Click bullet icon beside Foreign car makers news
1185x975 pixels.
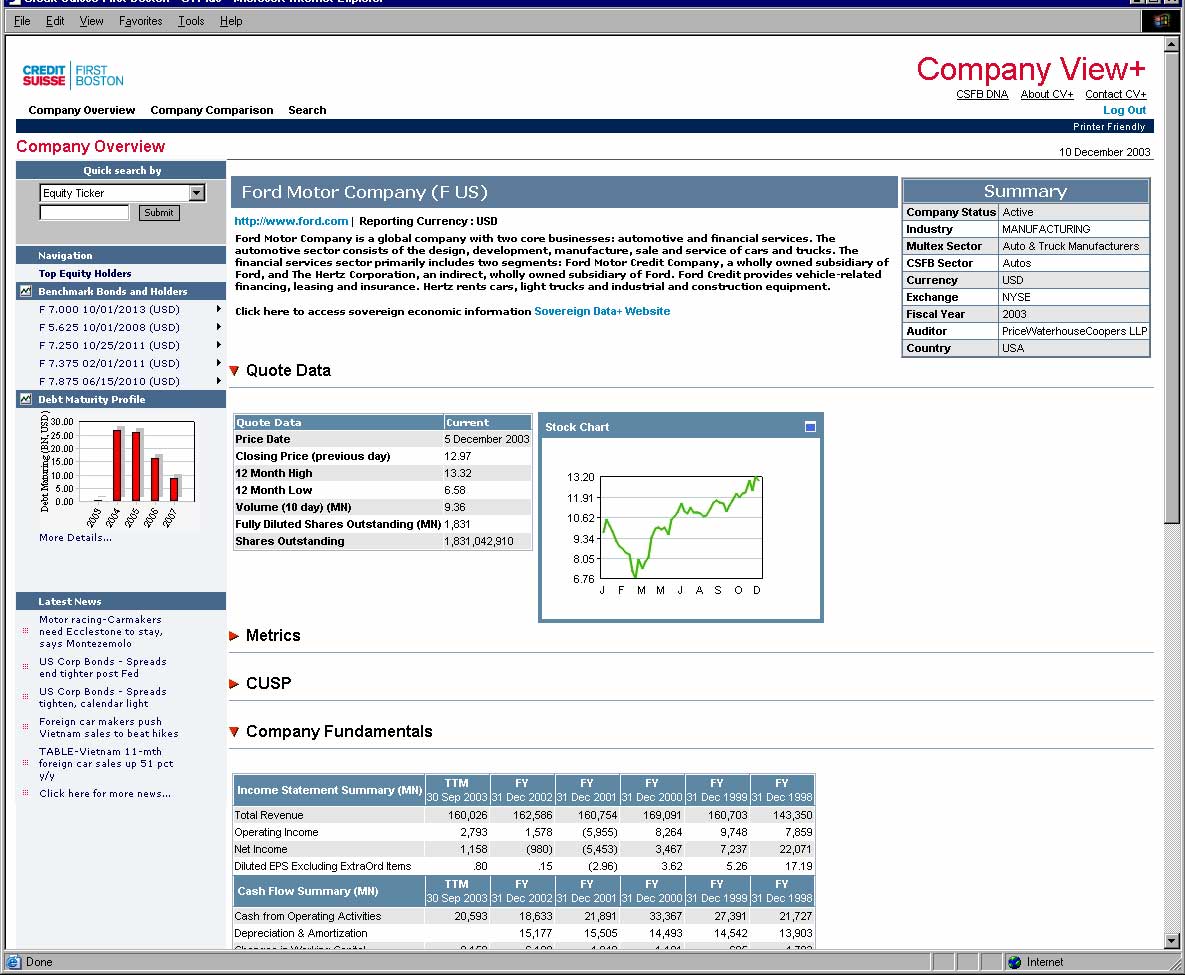click(26, 727)
